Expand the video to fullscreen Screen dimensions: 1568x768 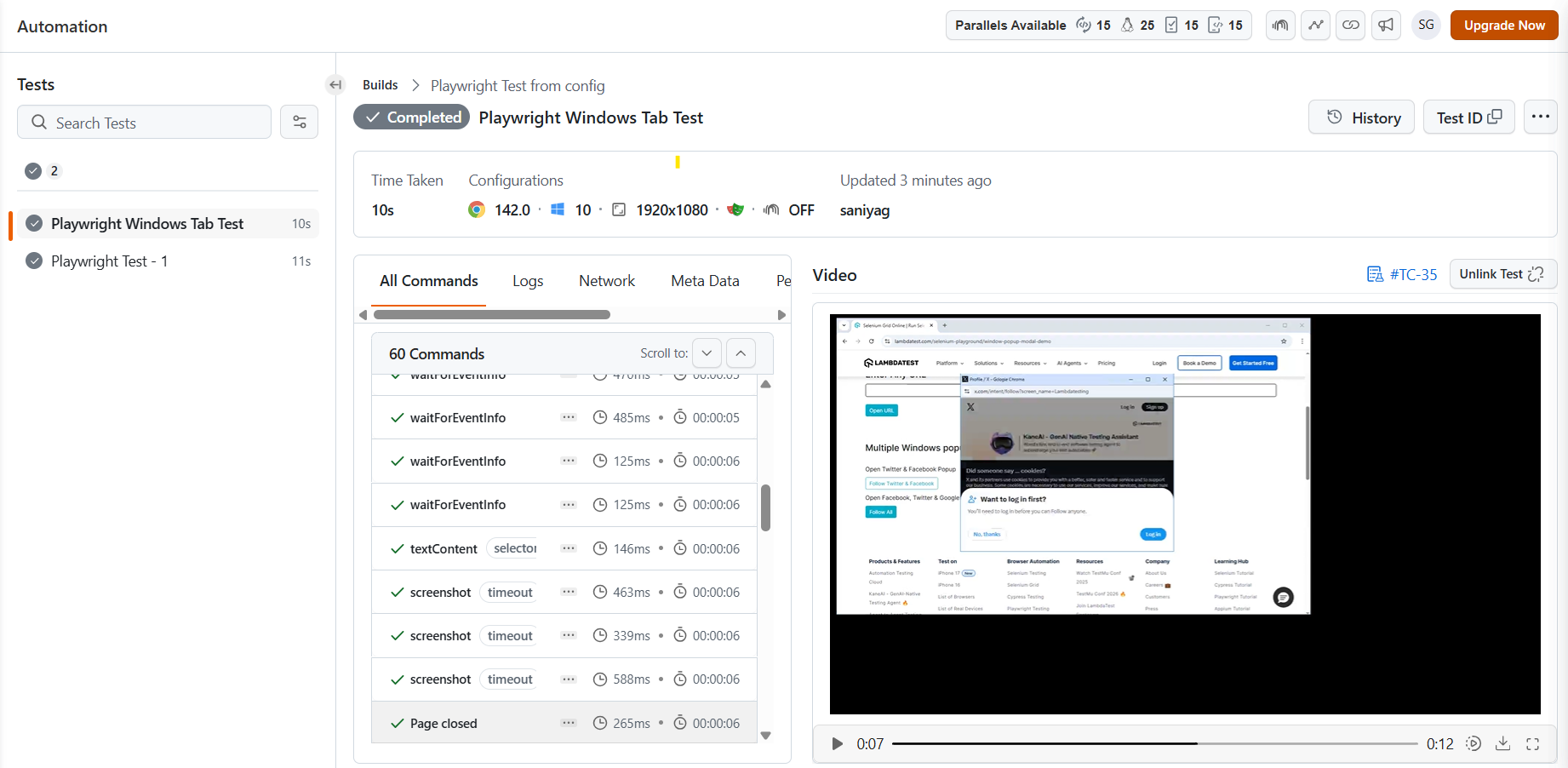click(1533, 743)
